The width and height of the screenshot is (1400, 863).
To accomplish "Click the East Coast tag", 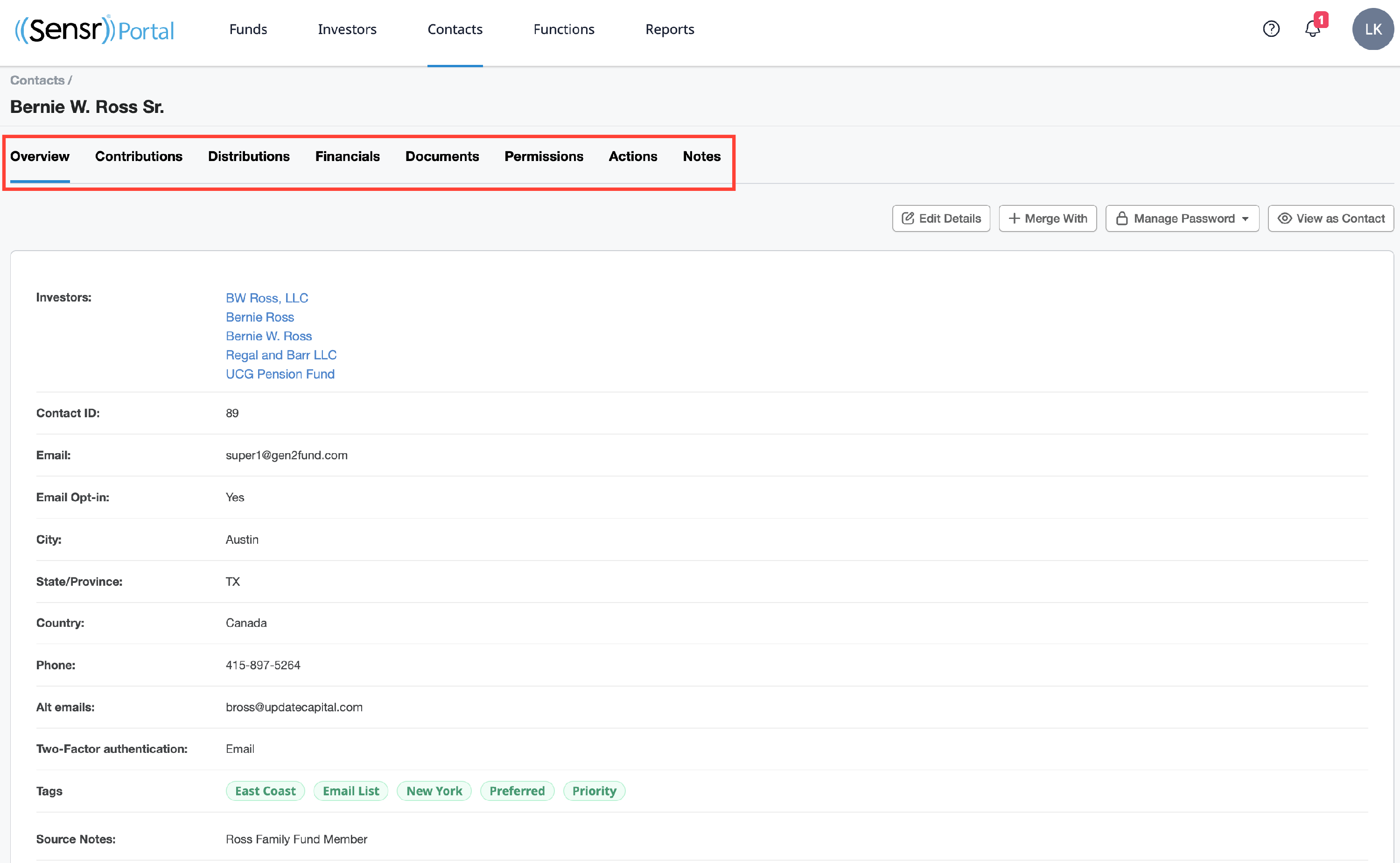I will coord(265,791).
